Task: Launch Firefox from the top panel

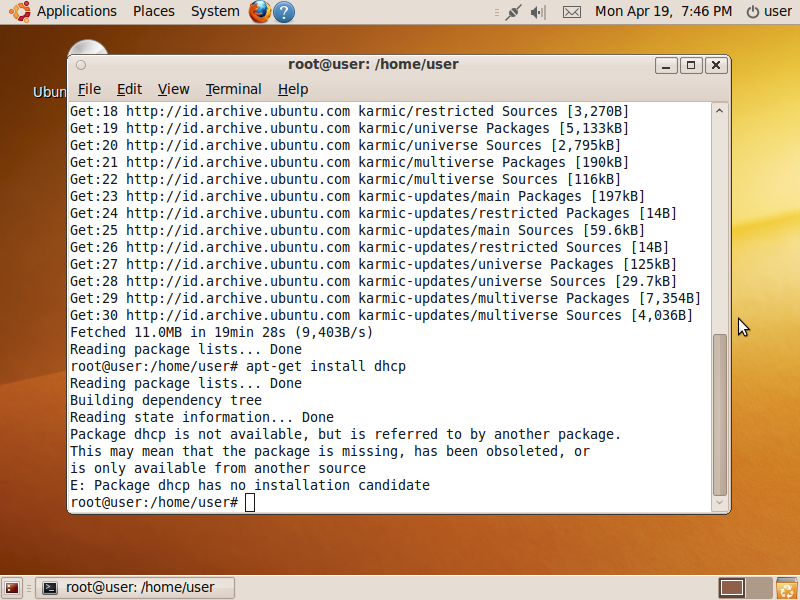Action: pos(260,11)
